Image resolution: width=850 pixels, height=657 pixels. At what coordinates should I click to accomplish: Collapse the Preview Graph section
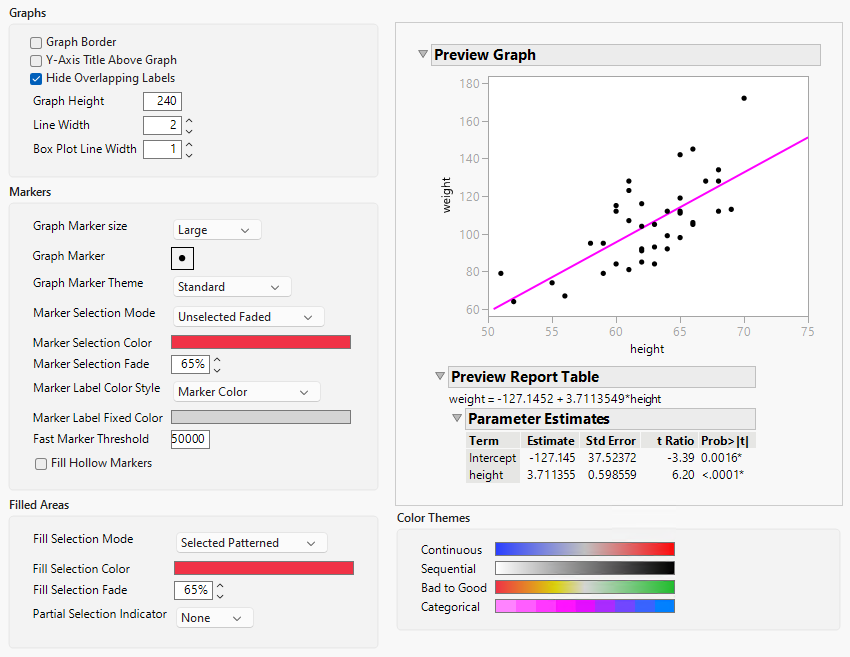click(x=423, y=54)
